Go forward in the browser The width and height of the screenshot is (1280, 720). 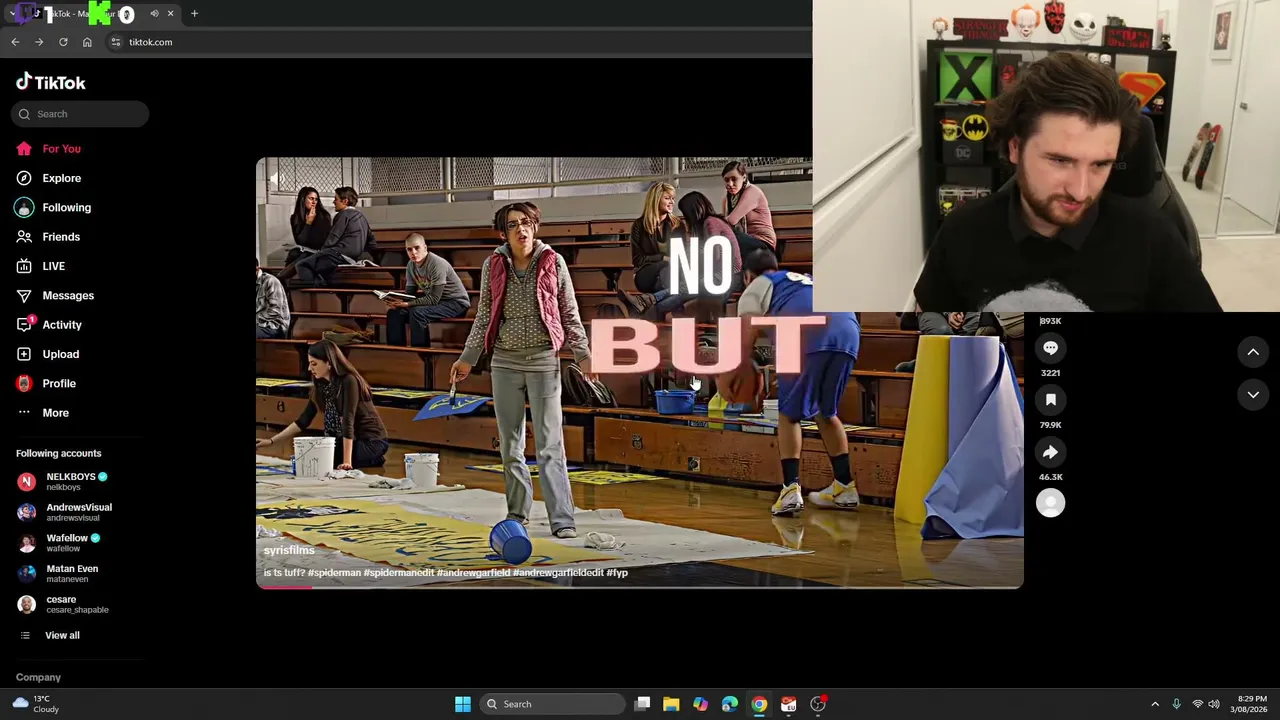tap(39, 42)
